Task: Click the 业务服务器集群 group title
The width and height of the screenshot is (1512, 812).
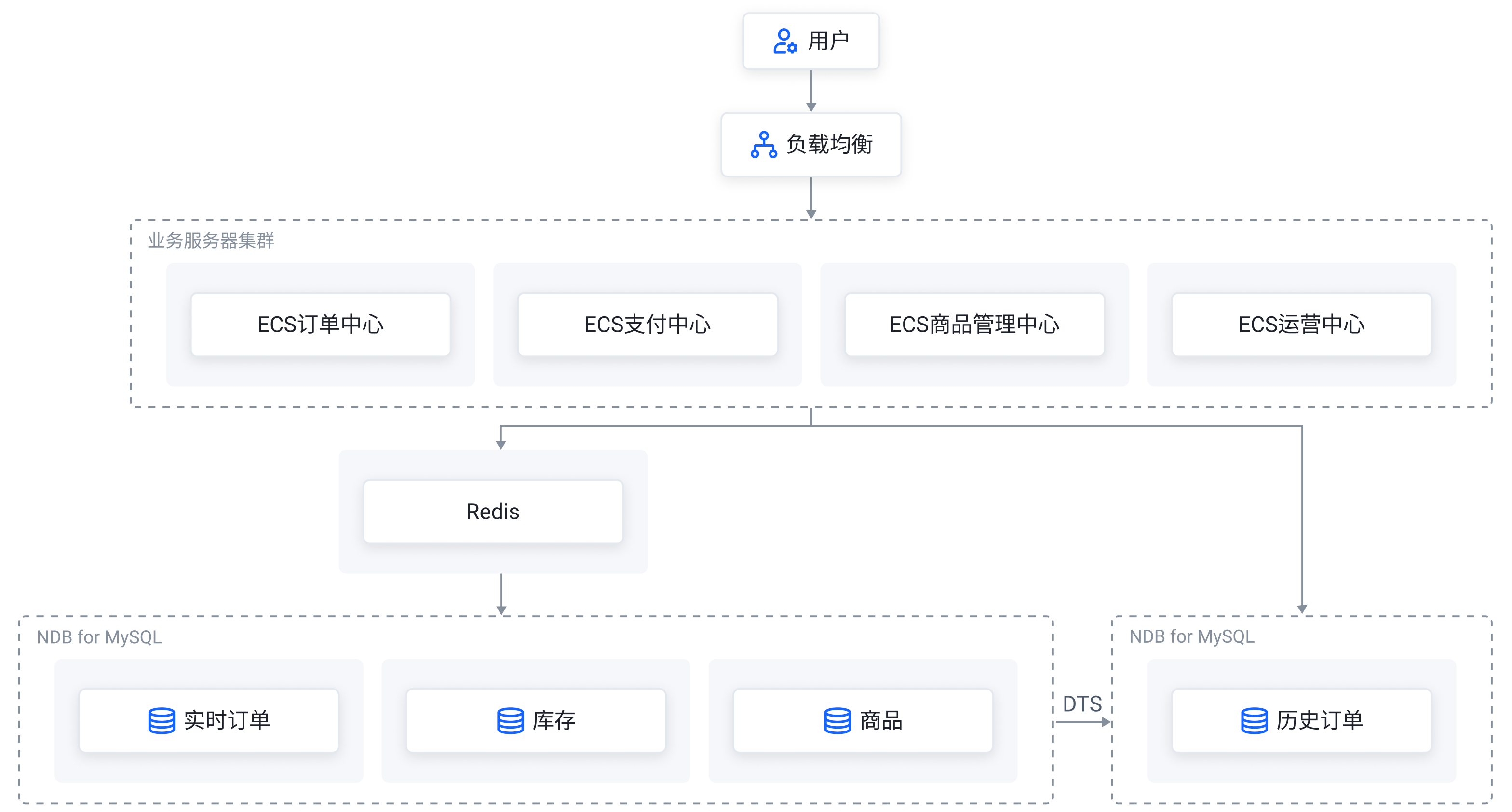Action: [211, 241]
